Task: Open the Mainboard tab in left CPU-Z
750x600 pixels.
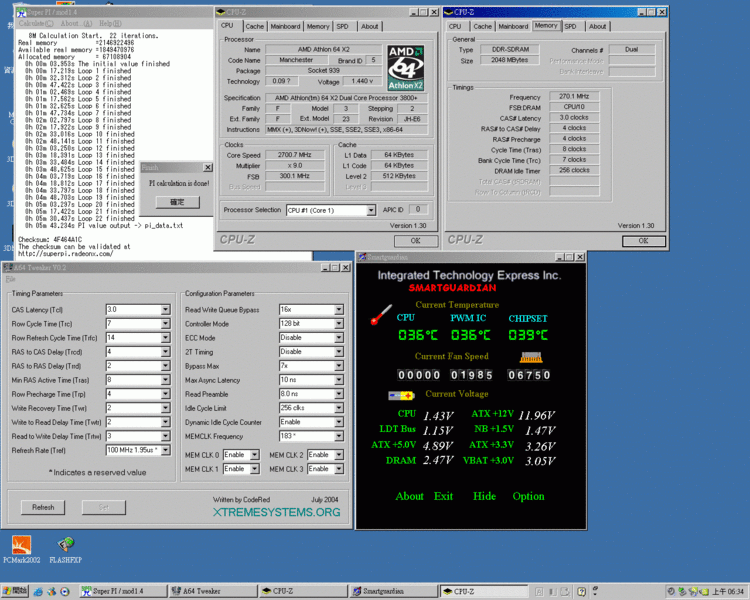Action: [286, 27]
